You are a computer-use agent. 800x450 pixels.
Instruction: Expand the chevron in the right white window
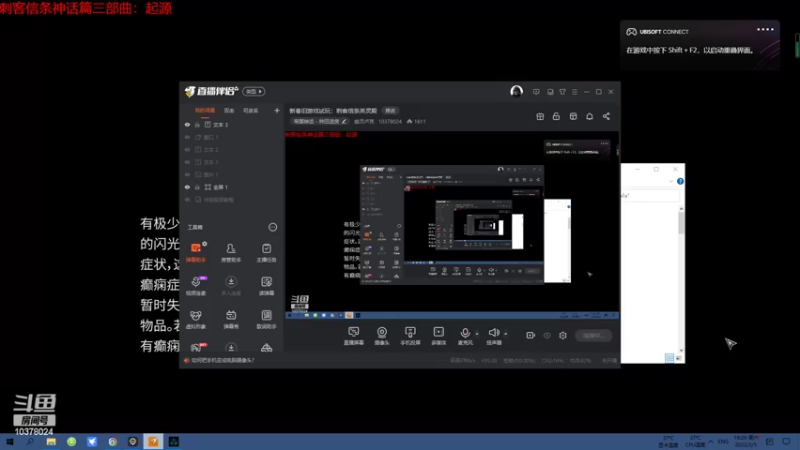(x=671, y=181)
